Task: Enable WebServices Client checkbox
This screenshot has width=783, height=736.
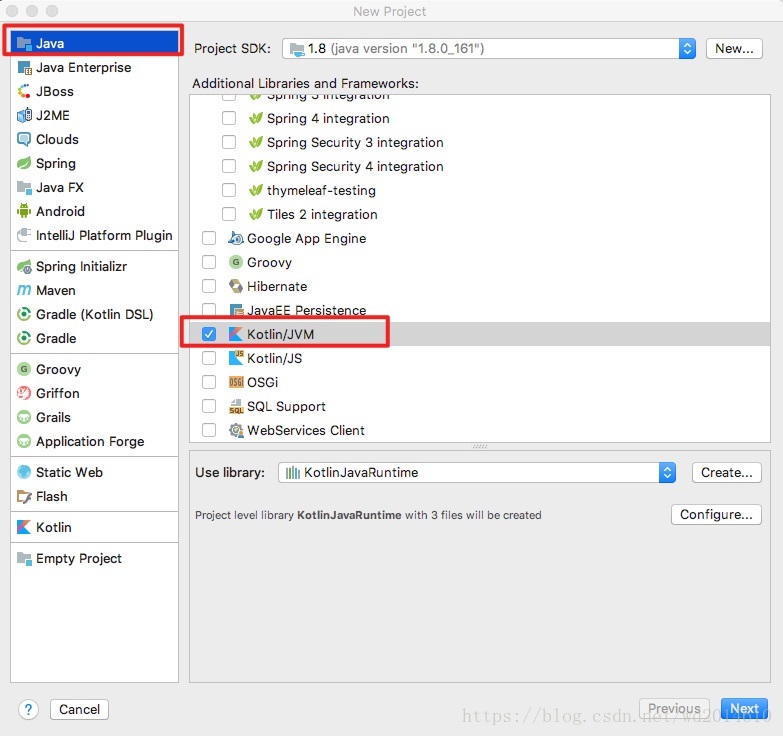Action: tap(209, 430)
